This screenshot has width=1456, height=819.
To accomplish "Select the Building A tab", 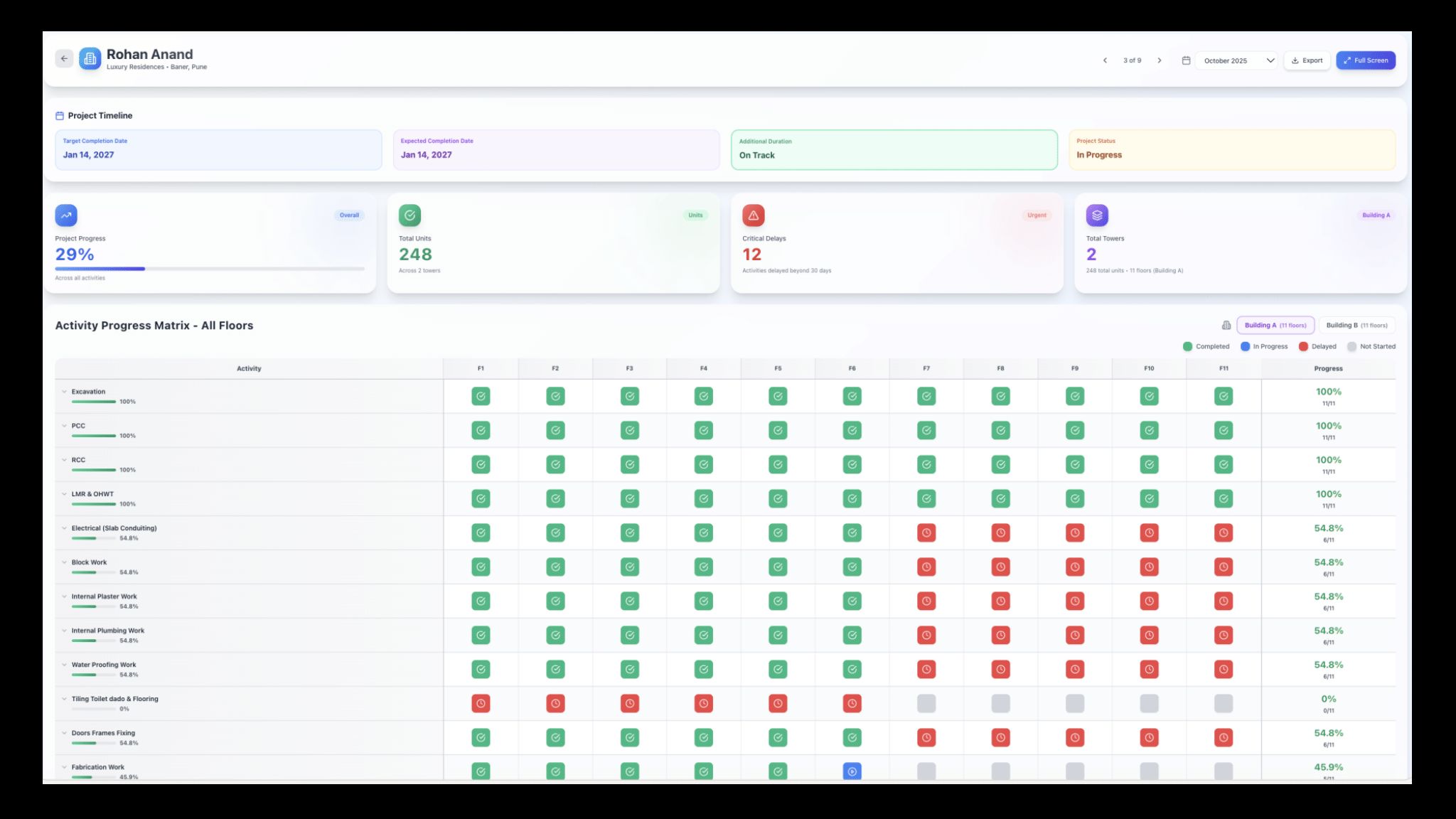I will [x=1275, y=326].
